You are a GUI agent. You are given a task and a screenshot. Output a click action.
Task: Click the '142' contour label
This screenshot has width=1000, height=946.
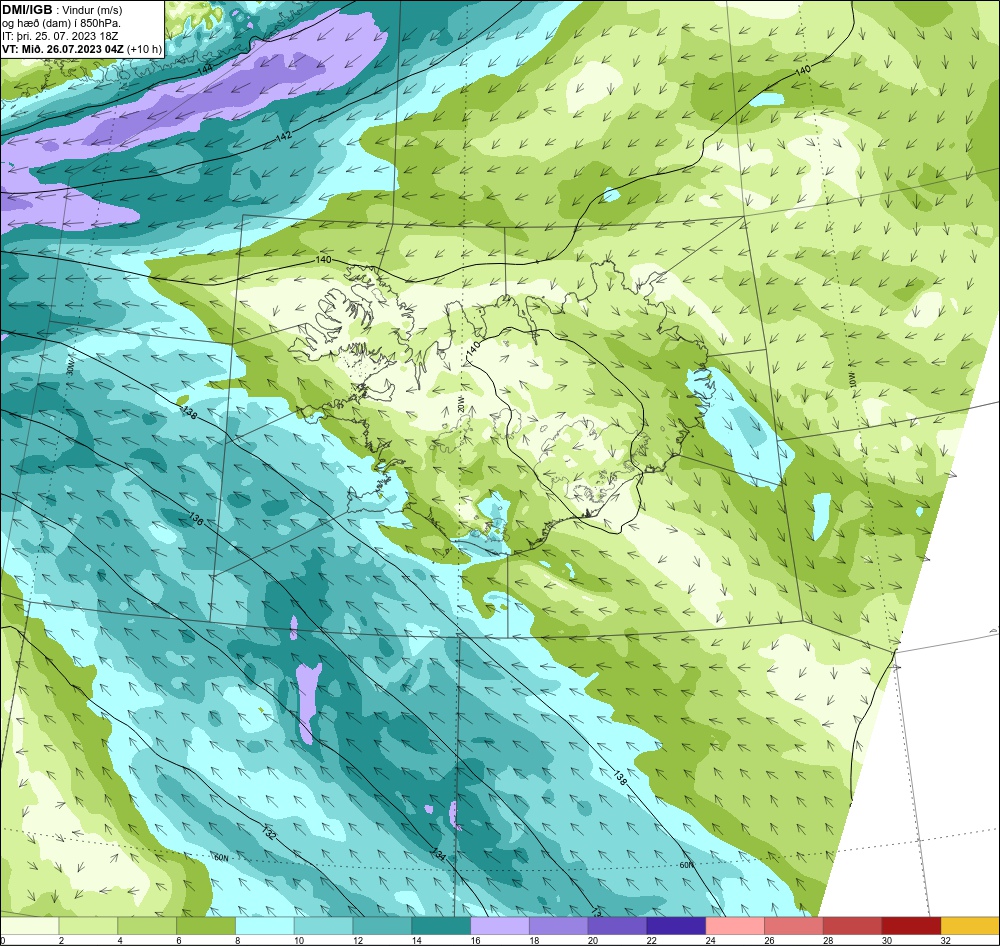coord(284,137)
